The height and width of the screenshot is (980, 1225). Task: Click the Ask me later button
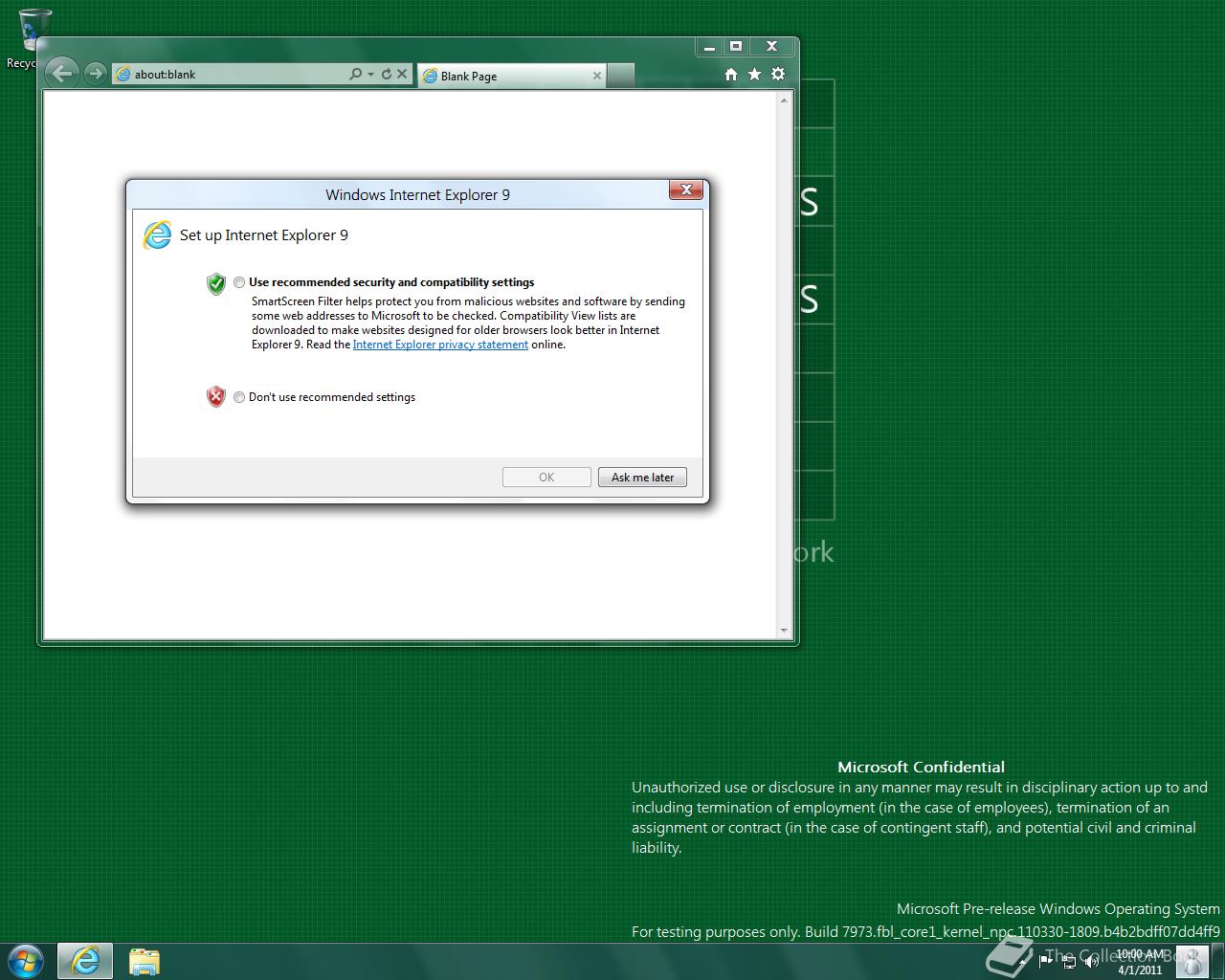point(642,478)
